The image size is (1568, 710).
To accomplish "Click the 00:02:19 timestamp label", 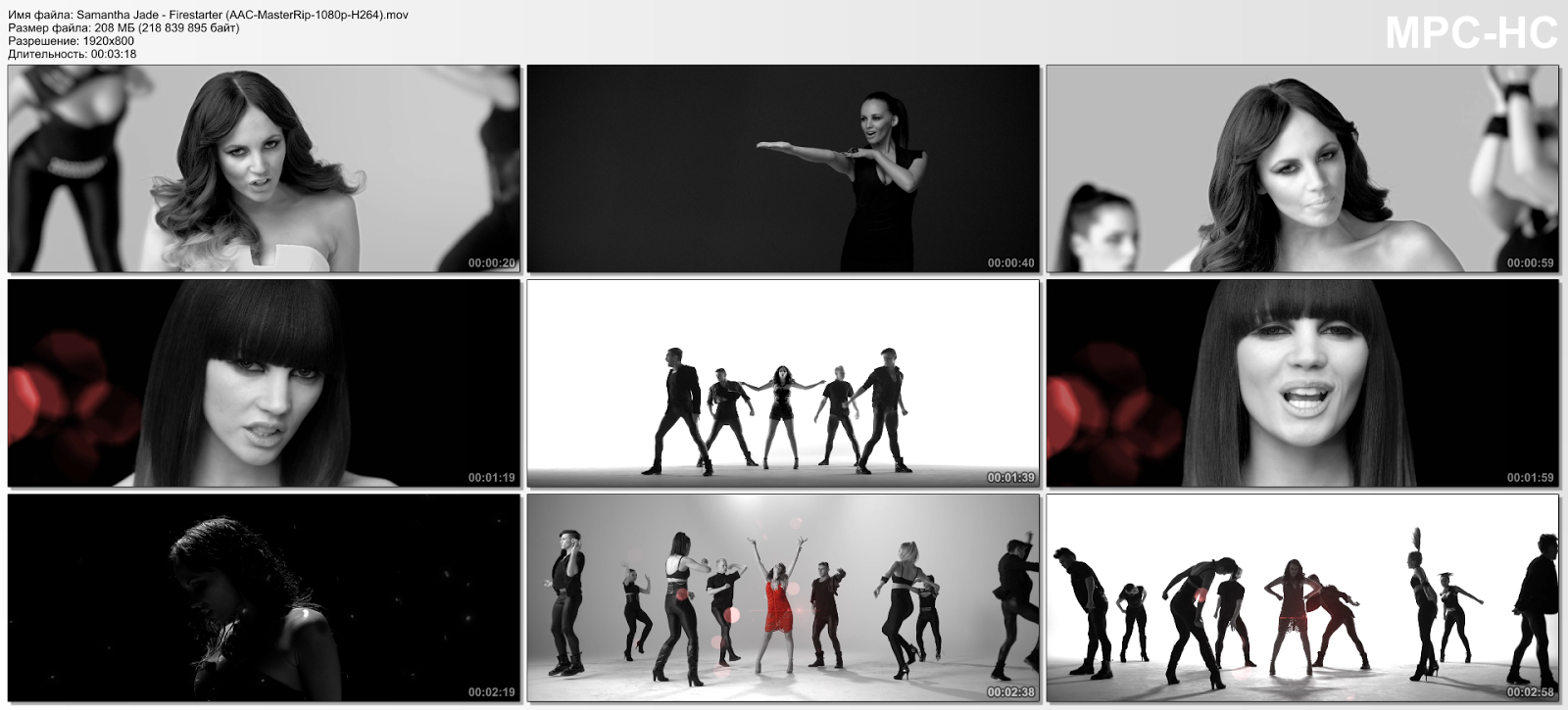I will point(491,692).
